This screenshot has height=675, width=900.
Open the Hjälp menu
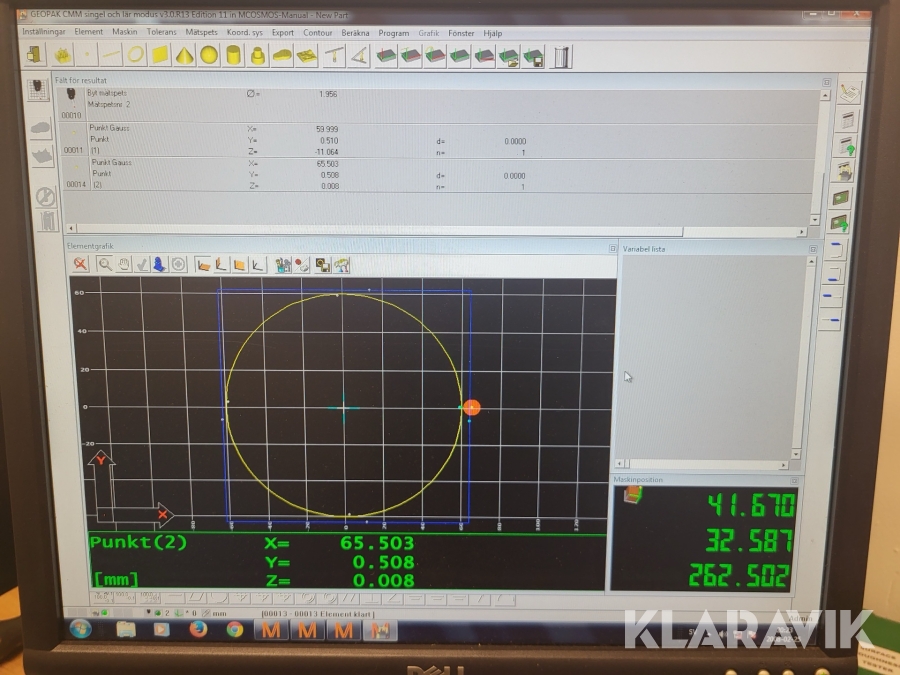pos(492,33)
